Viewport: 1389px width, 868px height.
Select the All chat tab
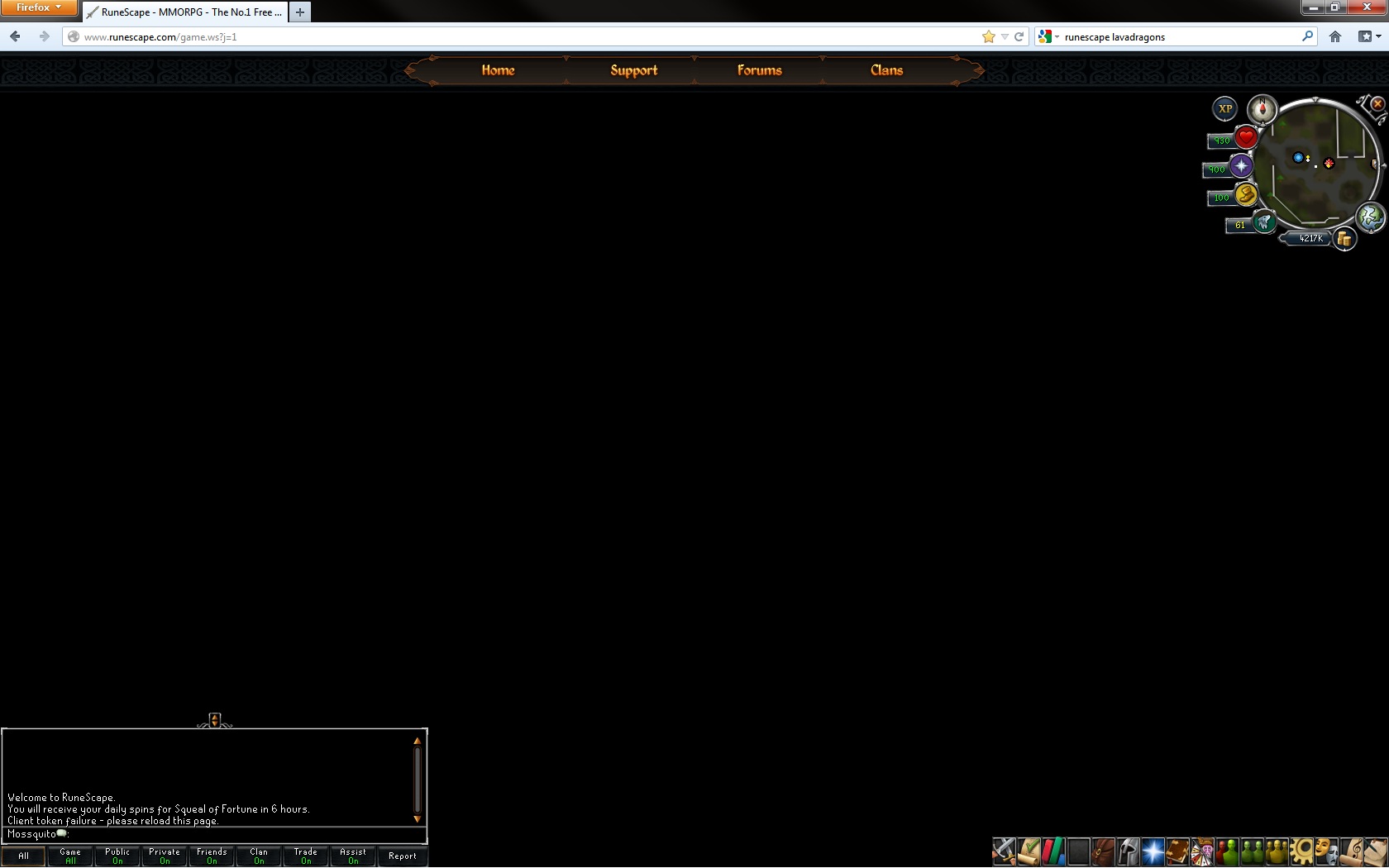(x=23, y=856)
